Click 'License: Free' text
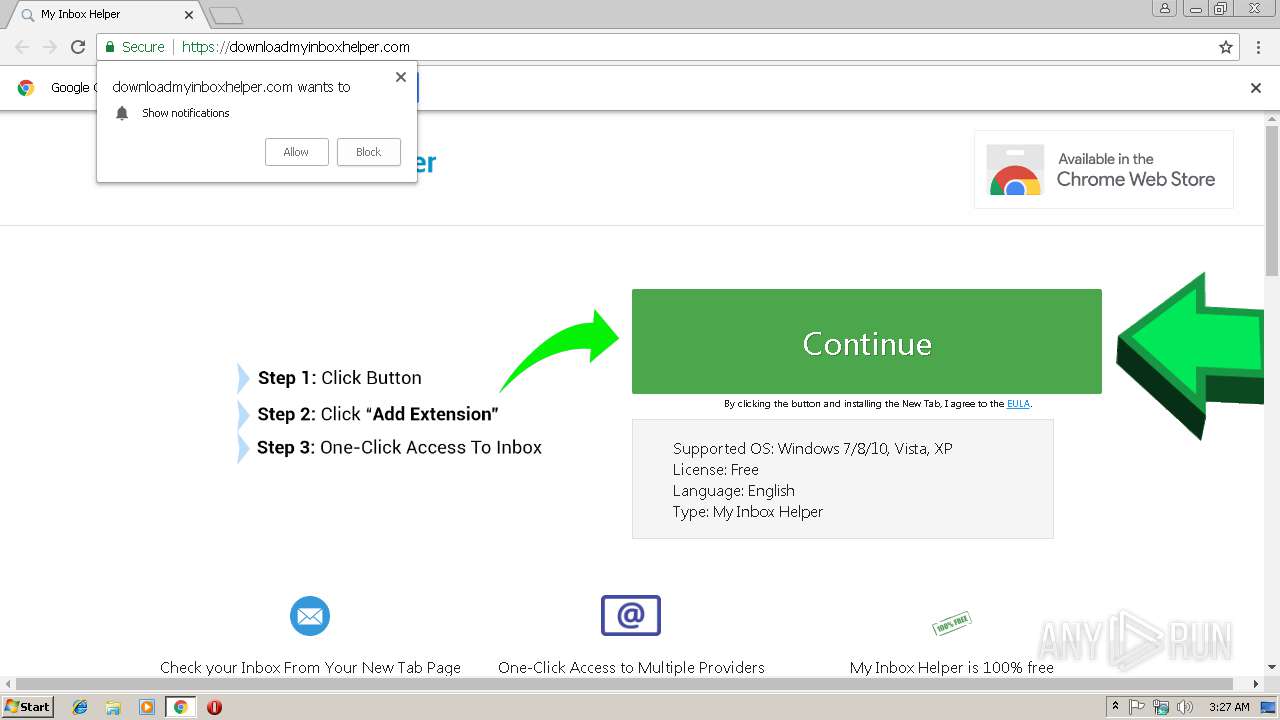 click(x=716, y=469)
